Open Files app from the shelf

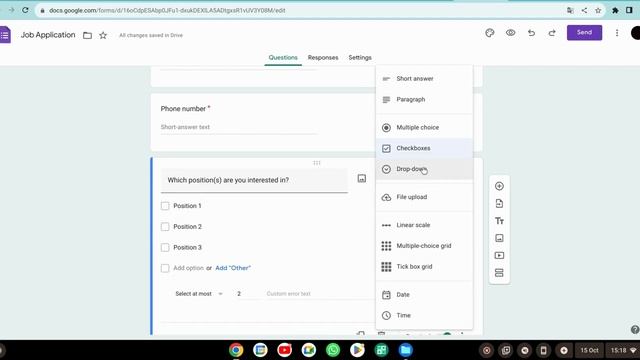pyautogui.click(x=406, y=350)
